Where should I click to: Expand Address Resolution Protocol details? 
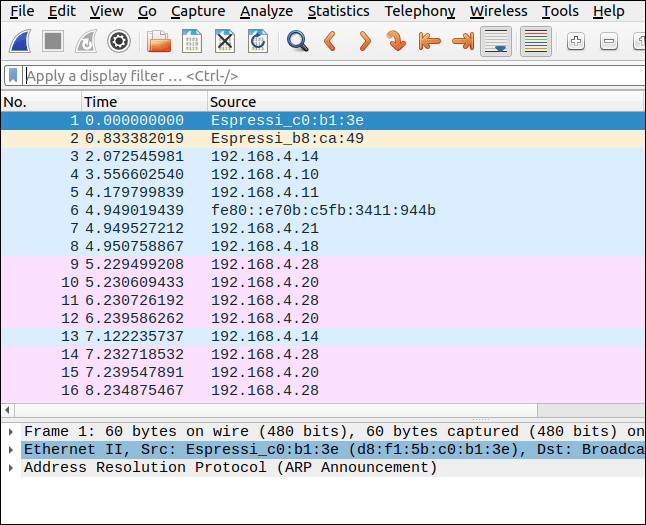point(11,468)
